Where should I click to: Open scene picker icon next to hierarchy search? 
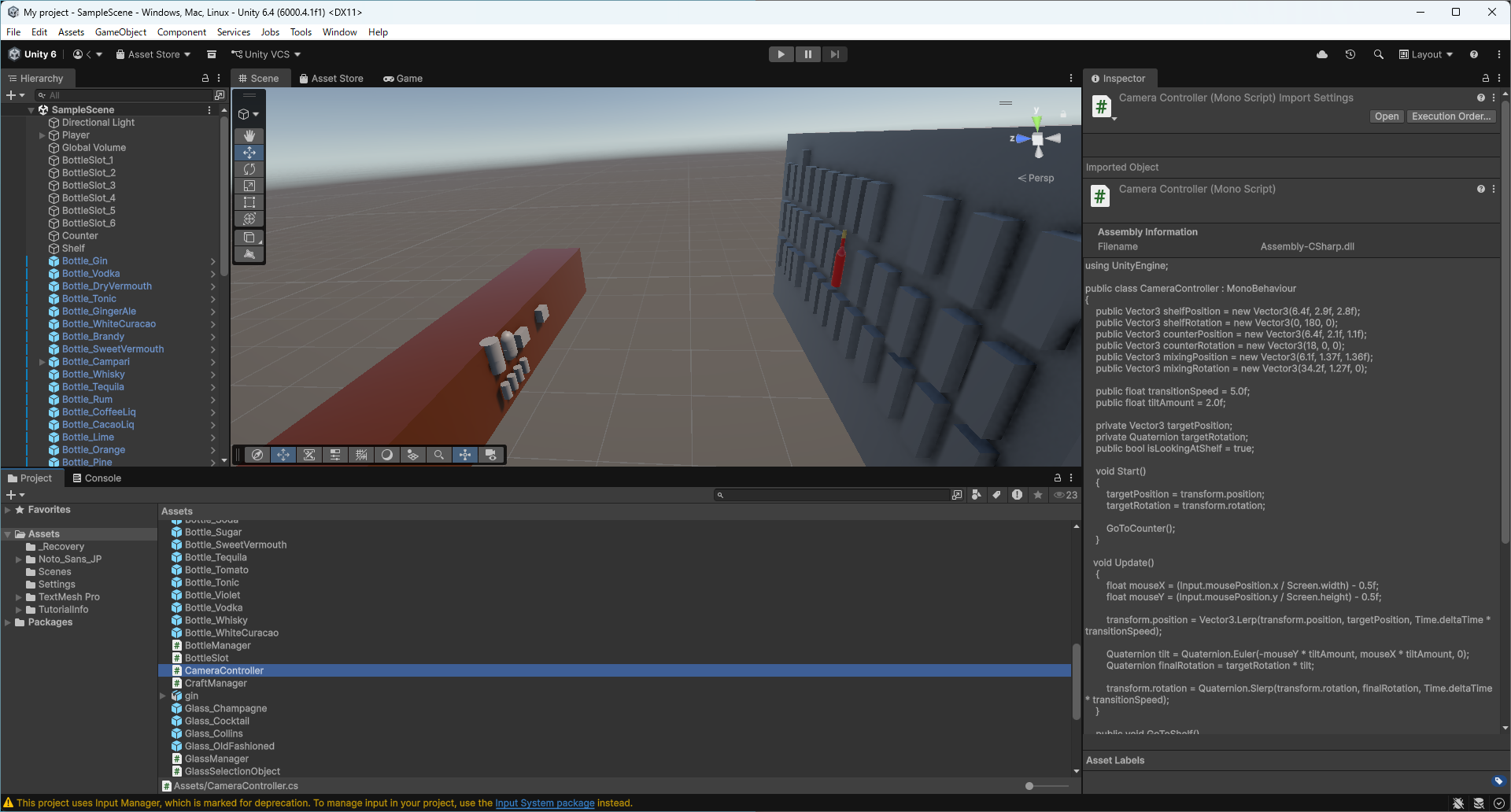tap(220, 95)
